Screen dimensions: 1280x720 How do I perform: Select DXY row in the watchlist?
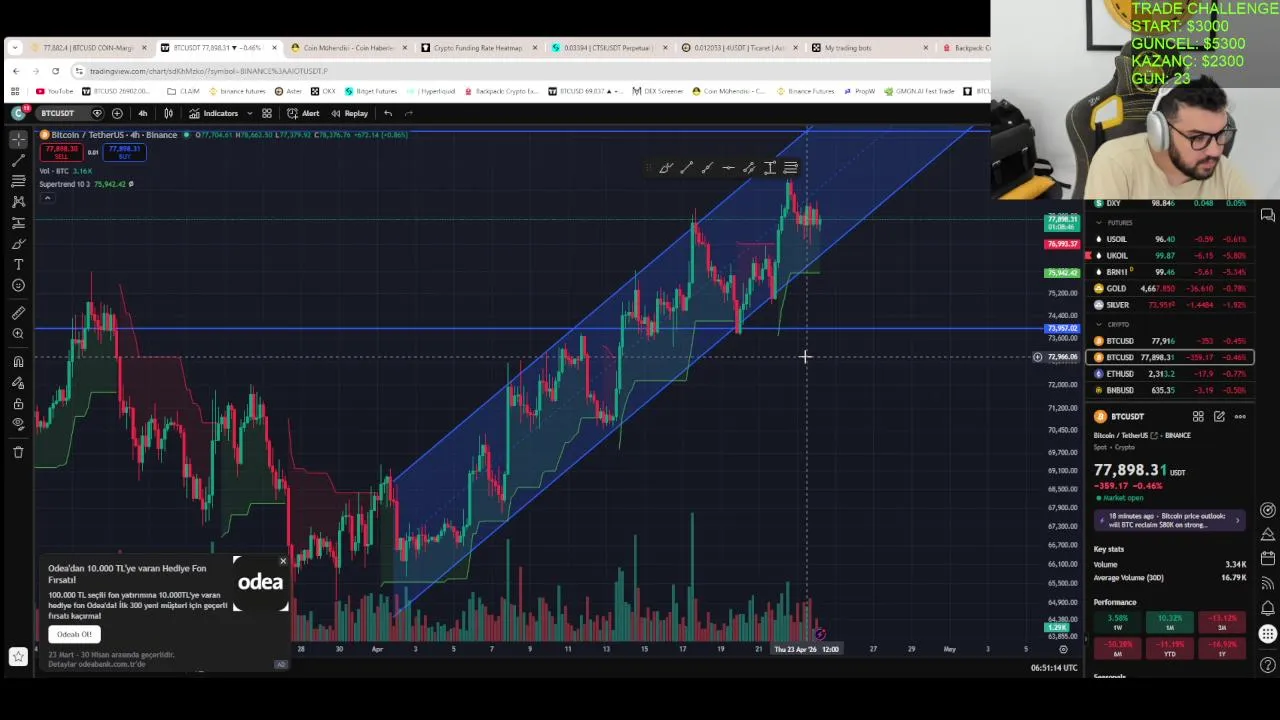[x=1171, y=203]
